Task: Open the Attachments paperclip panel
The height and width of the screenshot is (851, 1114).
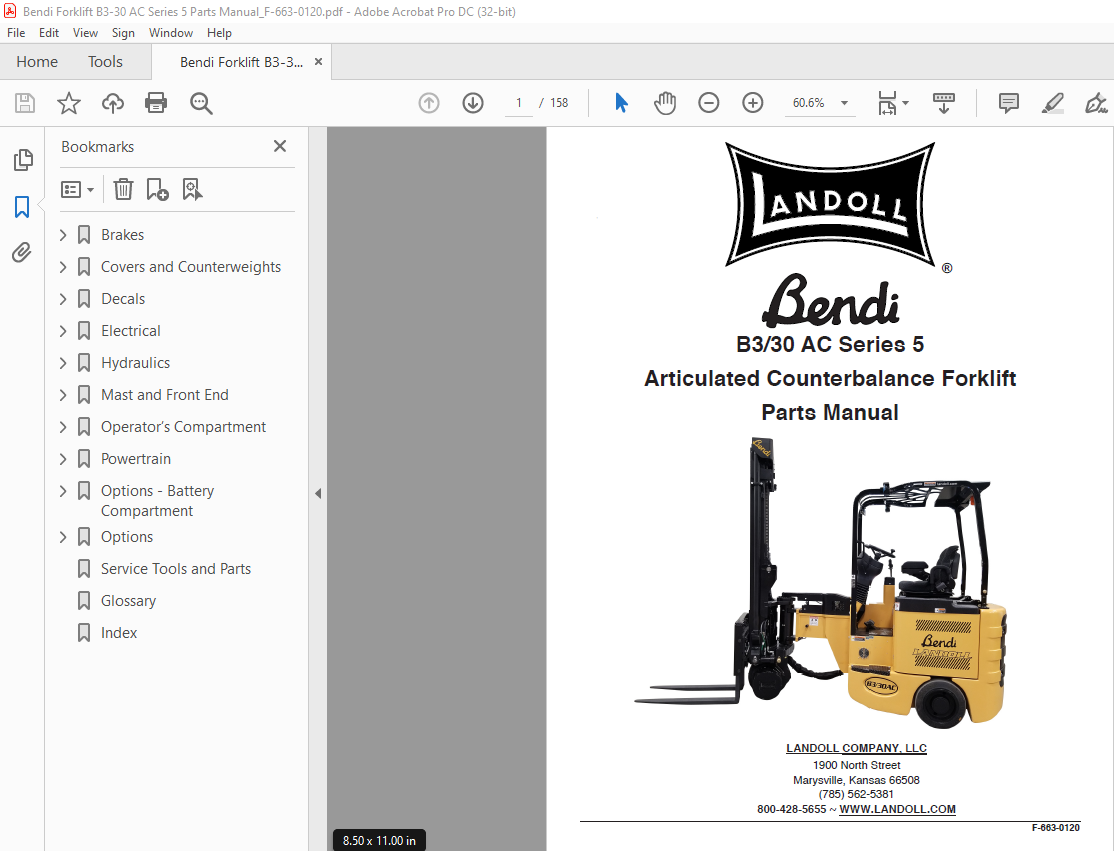Action: tap(22, 252)
